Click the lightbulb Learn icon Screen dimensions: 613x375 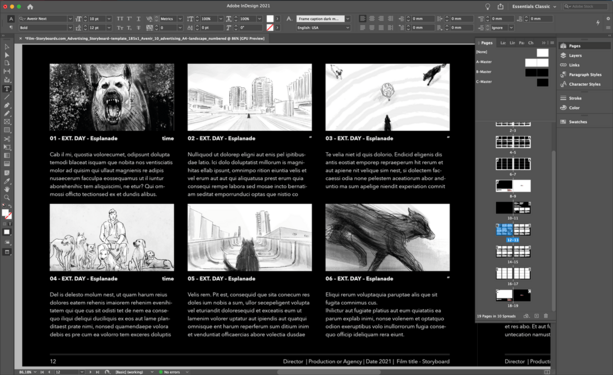click(x=488, y=7)
